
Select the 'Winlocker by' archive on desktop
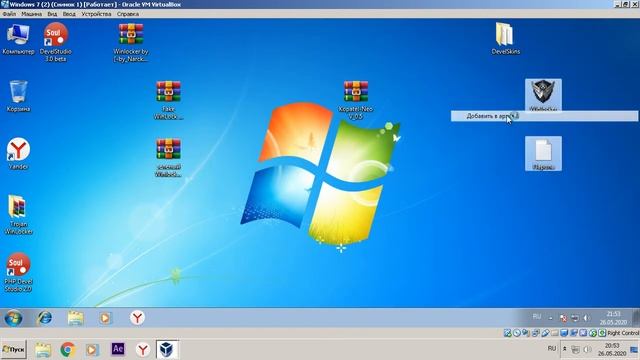coord(131,42)
